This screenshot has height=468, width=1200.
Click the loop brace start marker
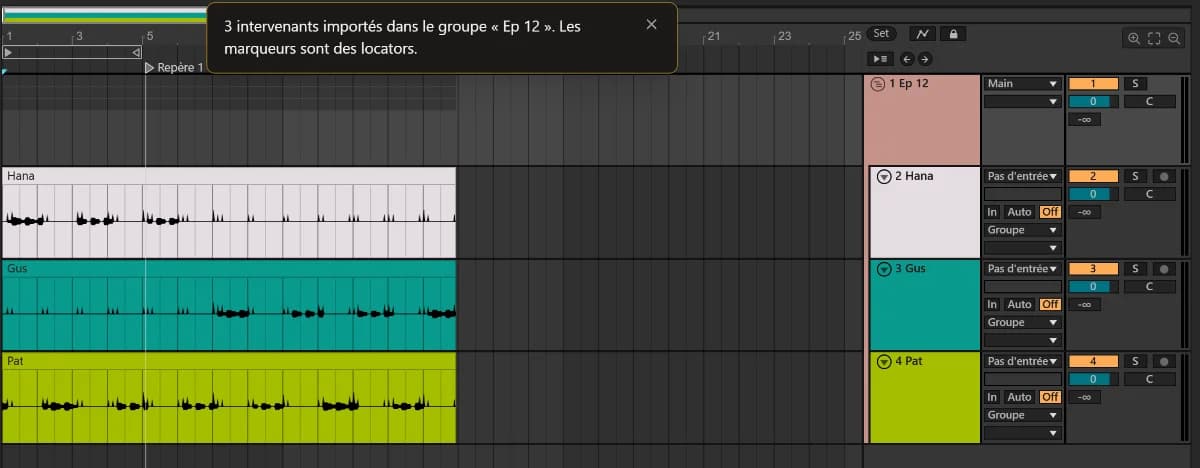click(8, 51)
